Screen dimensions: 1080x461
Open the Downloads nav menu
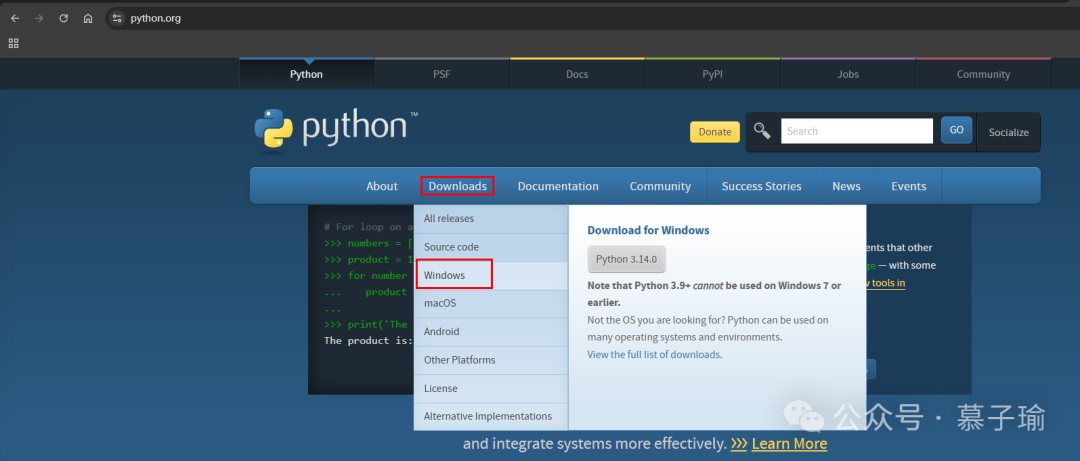pos(457,186)
